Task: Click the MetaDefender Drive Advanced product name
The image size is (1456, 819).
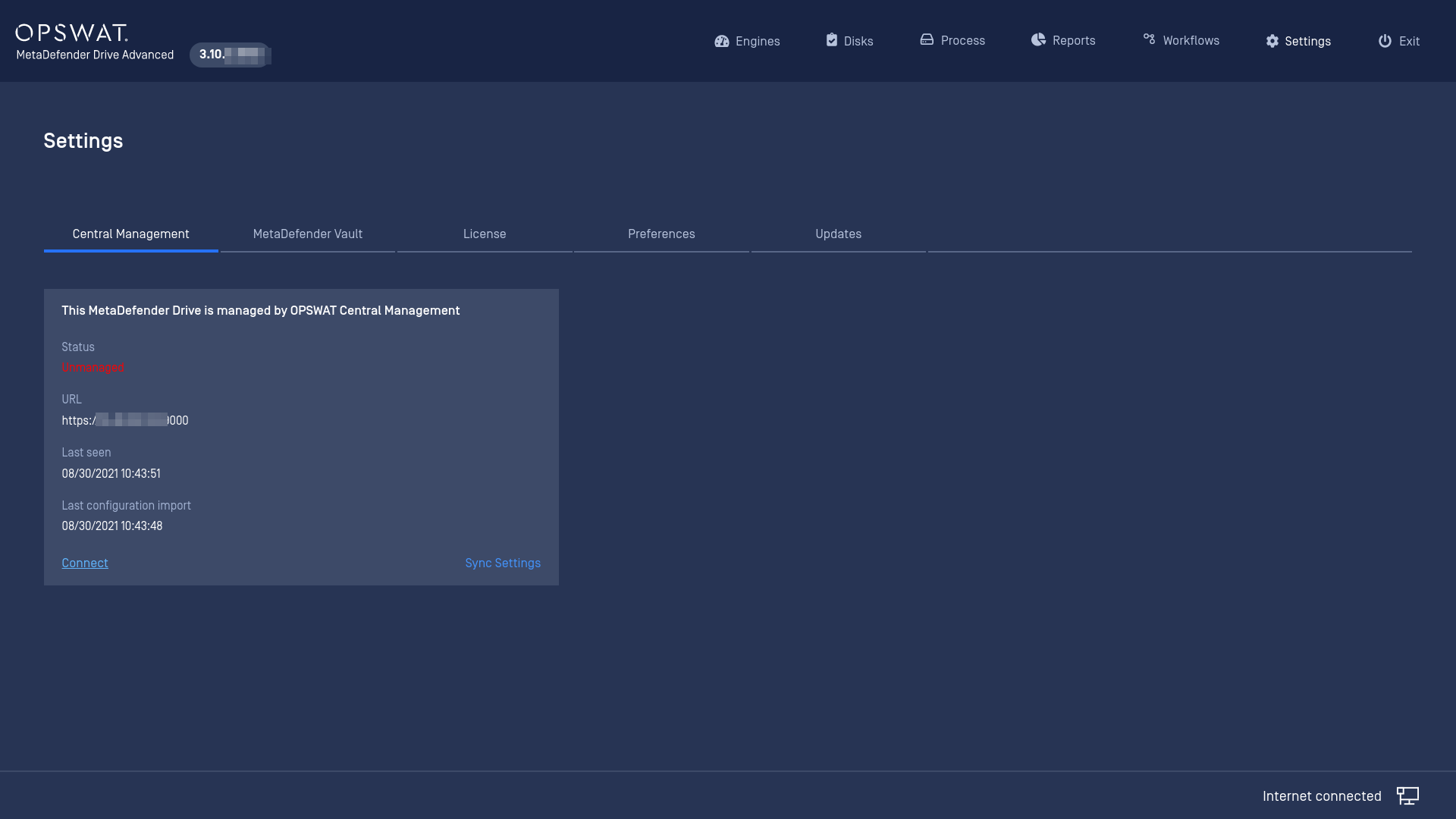Action: tap(95, 55)
